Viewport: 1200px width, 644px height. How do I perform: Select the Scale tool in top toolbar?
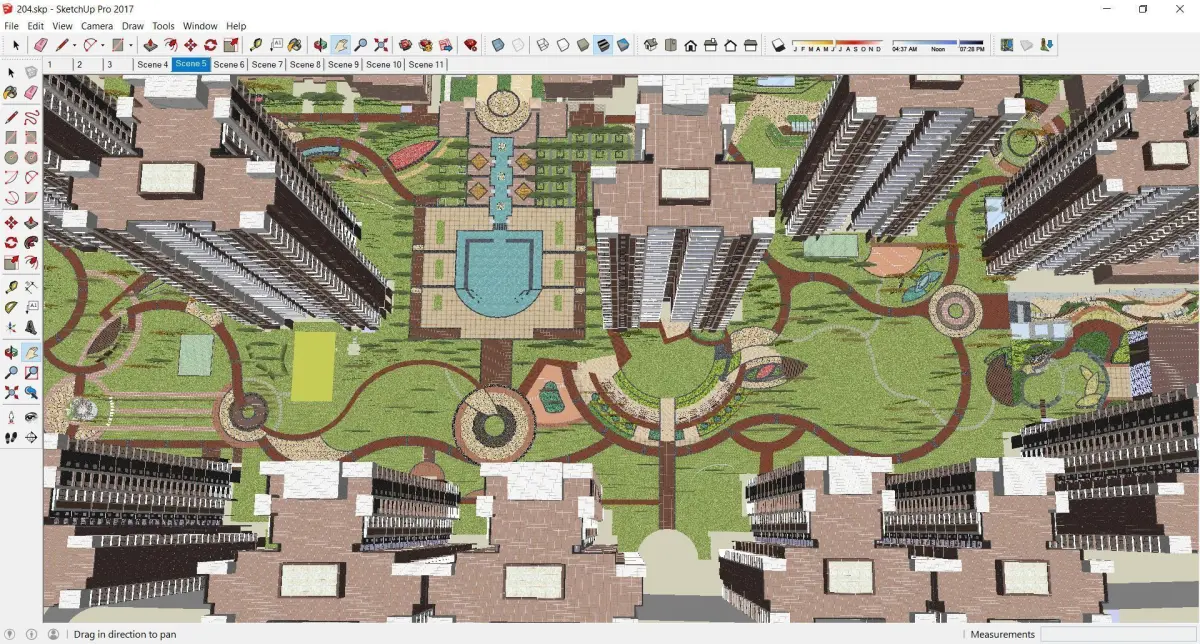click(x=230, y=45)
